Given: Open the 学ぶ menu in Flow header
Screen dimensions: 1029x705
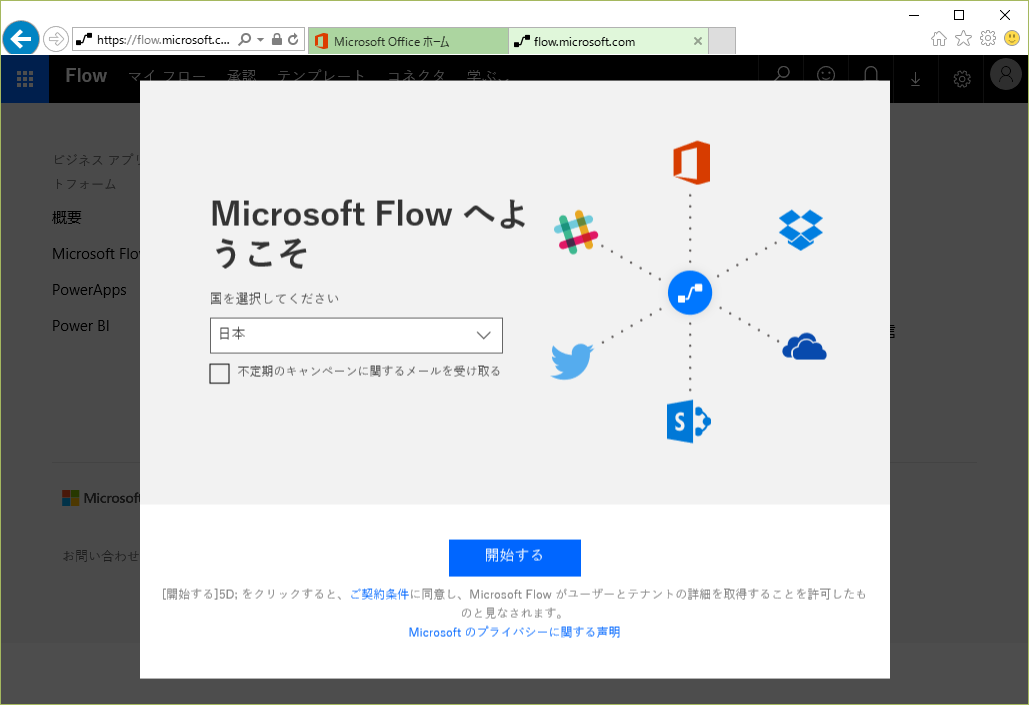Looking at the screenshot, I should tap(488, 75).
